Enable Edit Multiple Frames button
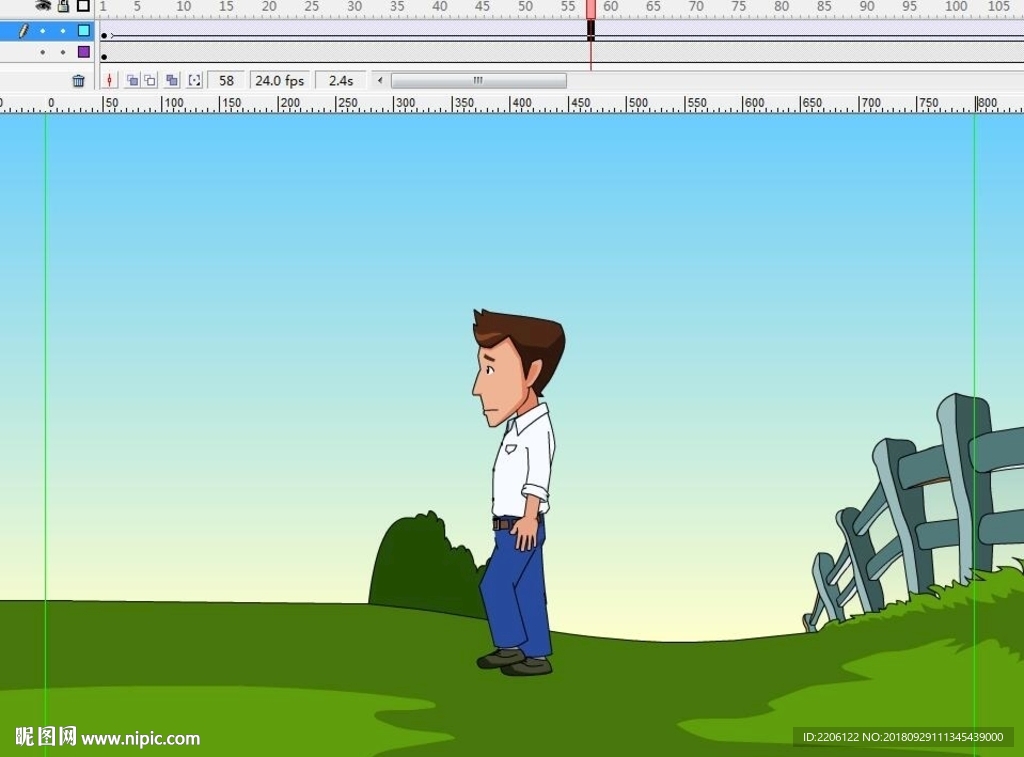1024x757 pixels. (172, 80)
